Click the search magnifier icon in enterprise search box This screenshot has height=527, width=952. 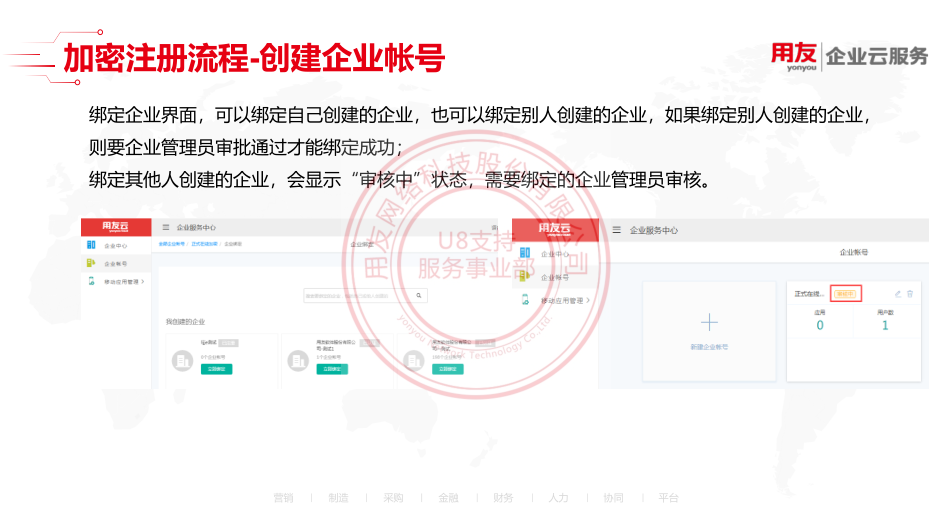[x=418, y=296]
